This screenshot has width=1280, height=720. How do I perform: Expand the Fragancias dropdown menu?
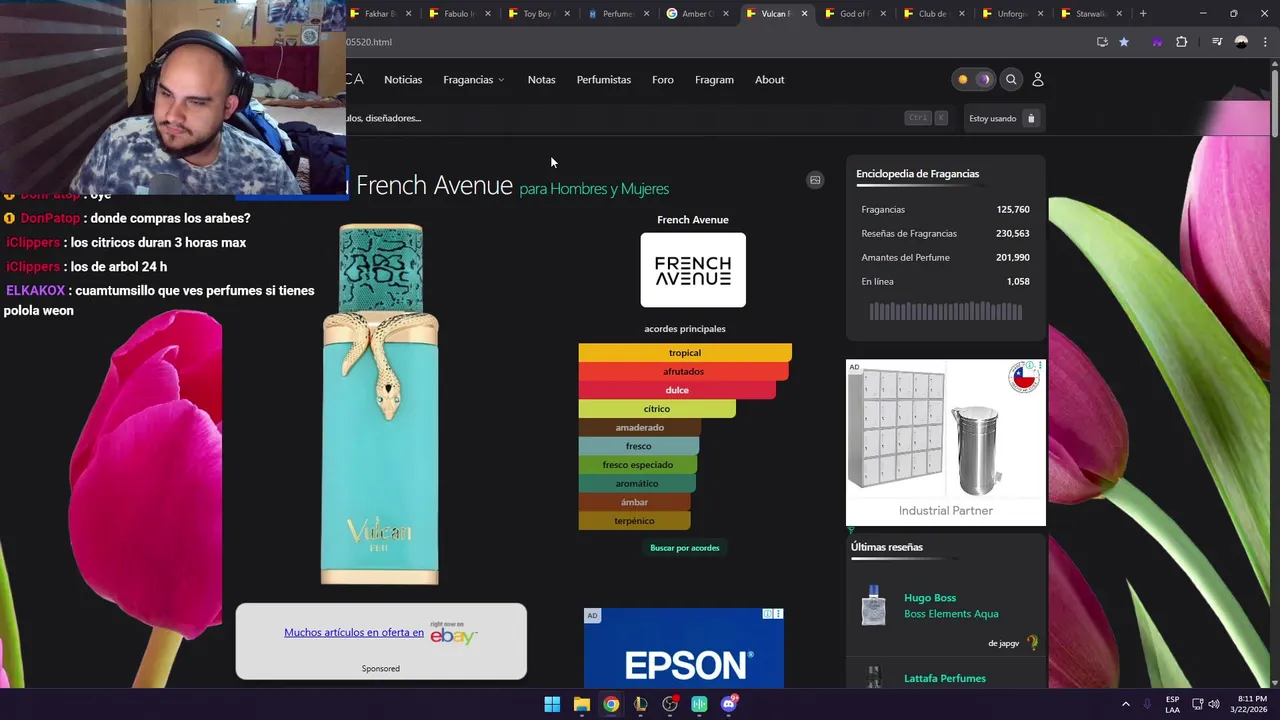[474, 80]
